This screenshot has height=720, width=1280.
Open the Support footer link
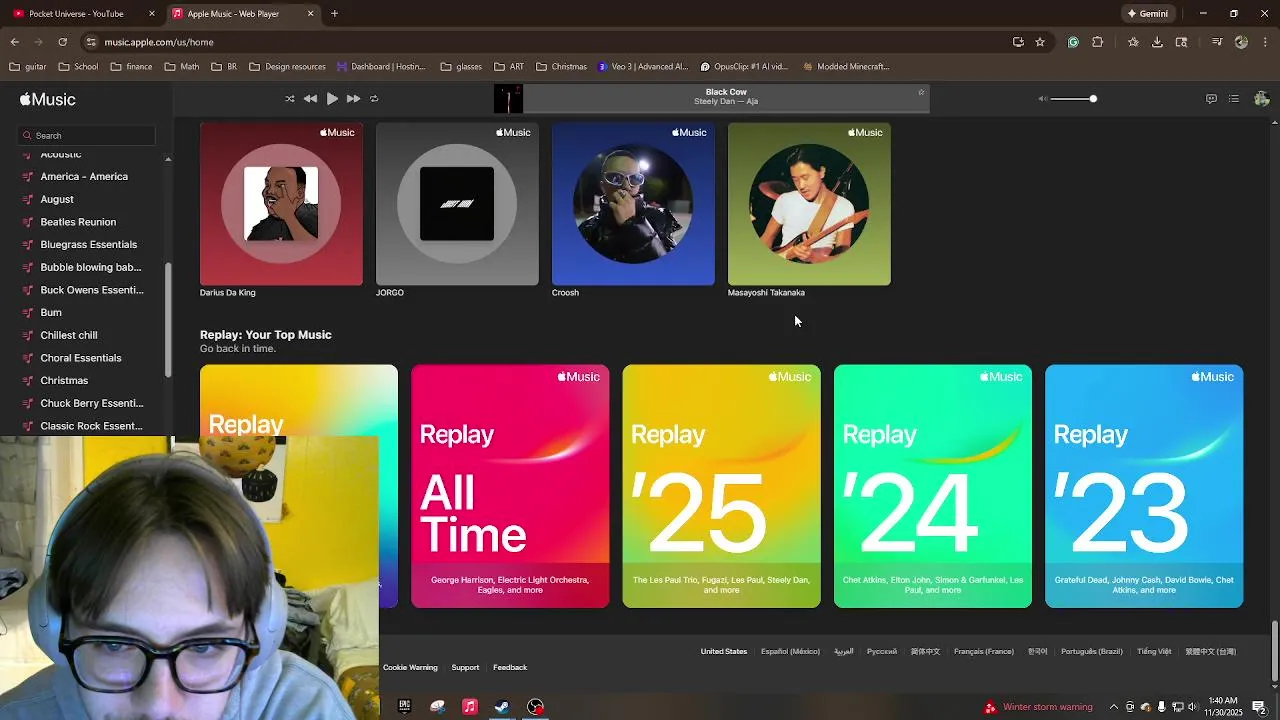(465, 667)
